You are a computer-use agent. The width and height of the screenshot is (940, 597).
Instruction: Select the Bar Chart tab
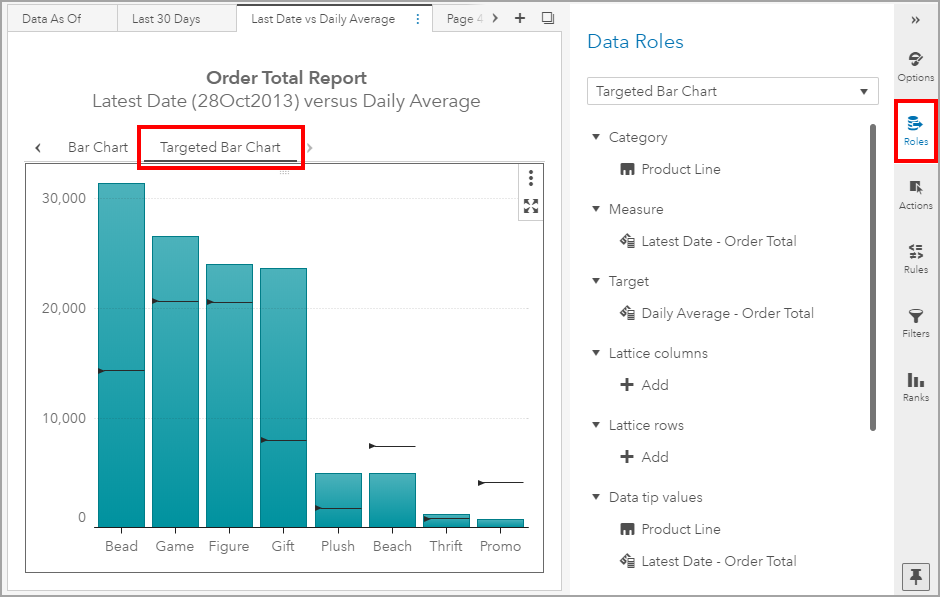[x=98, y=147]
